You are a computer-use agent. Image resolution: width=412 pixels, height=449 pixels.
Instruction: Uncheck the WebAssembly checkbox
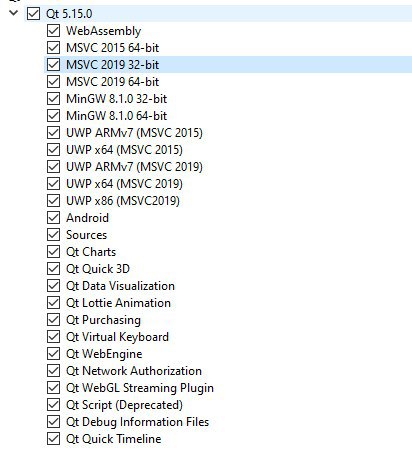tap(53, 31)
